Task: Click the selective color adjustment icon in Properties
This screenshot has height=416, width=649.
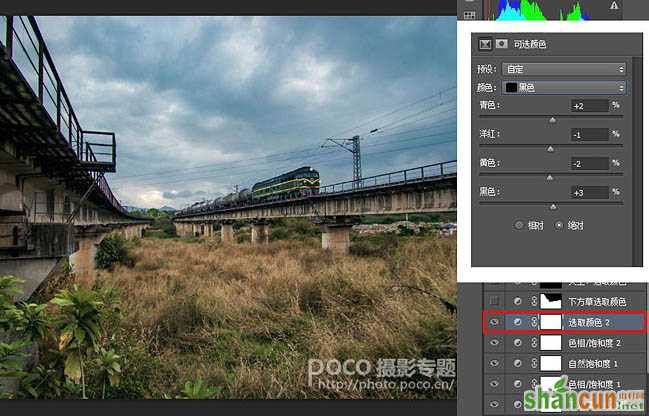Action: point(485,44)
